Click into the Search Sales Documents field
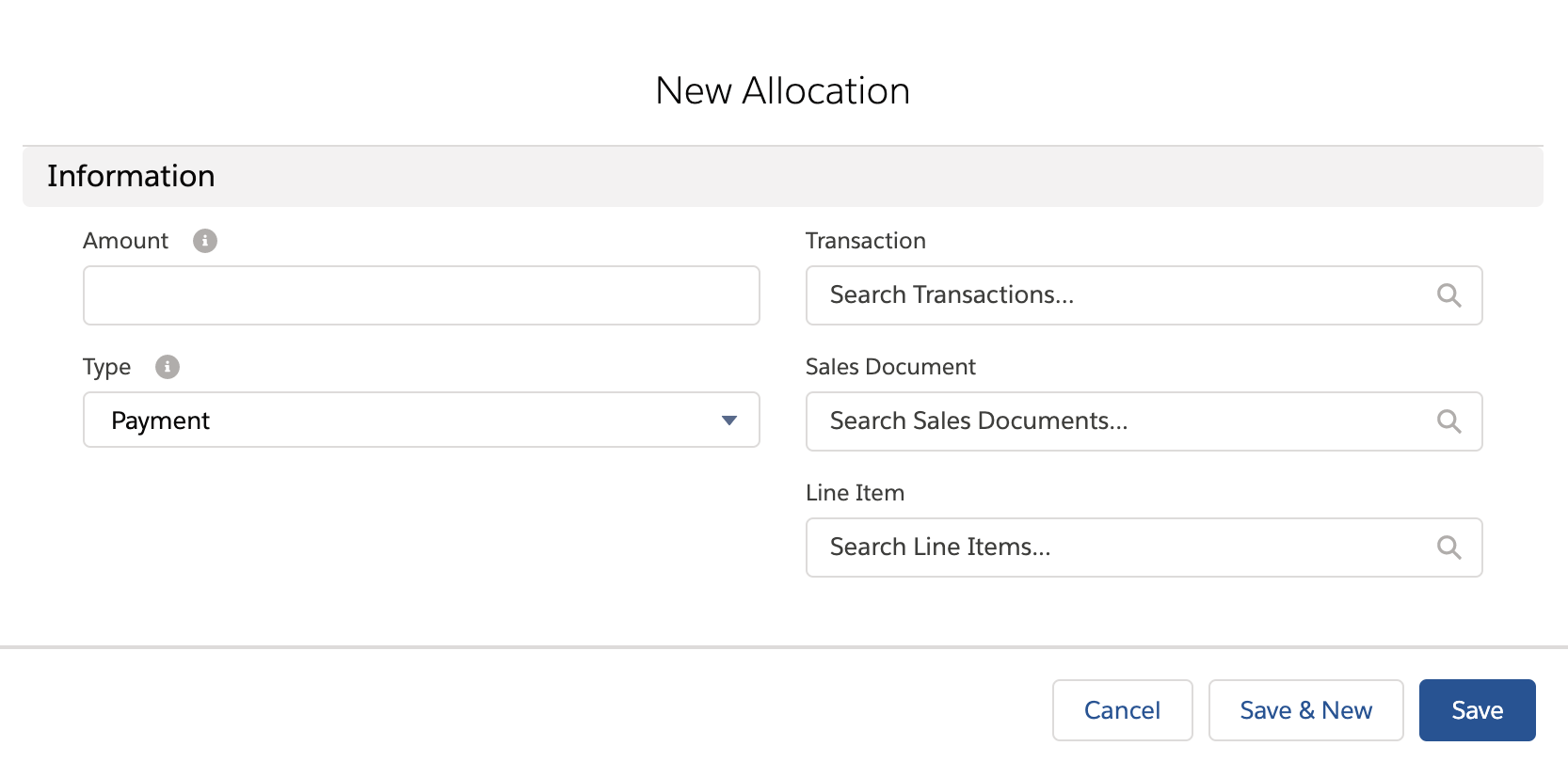The width and height of the screenshot is (1568, 762). click(x=1120, y=421)
